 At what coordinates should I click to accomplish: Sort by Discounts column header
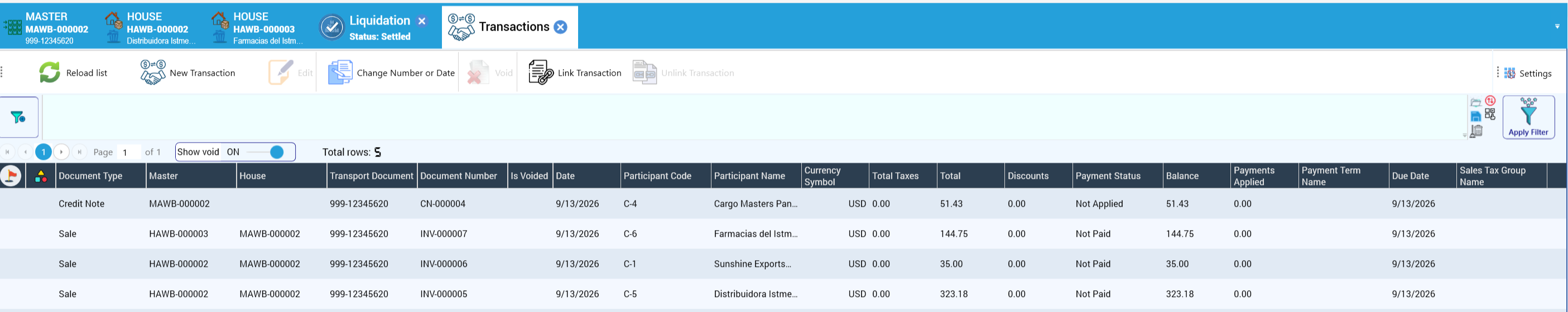pos(1038,175)
